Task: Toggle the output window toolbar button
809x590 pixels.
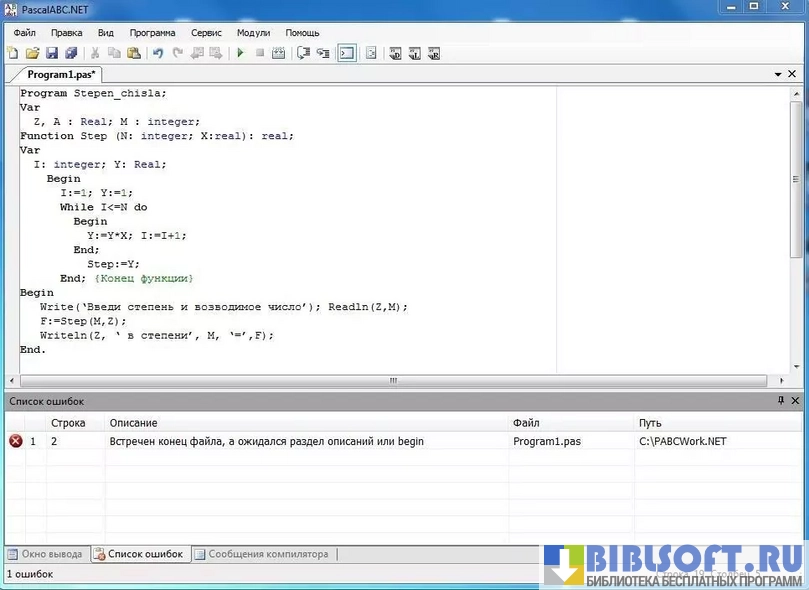Action: (x=346, y=53)
